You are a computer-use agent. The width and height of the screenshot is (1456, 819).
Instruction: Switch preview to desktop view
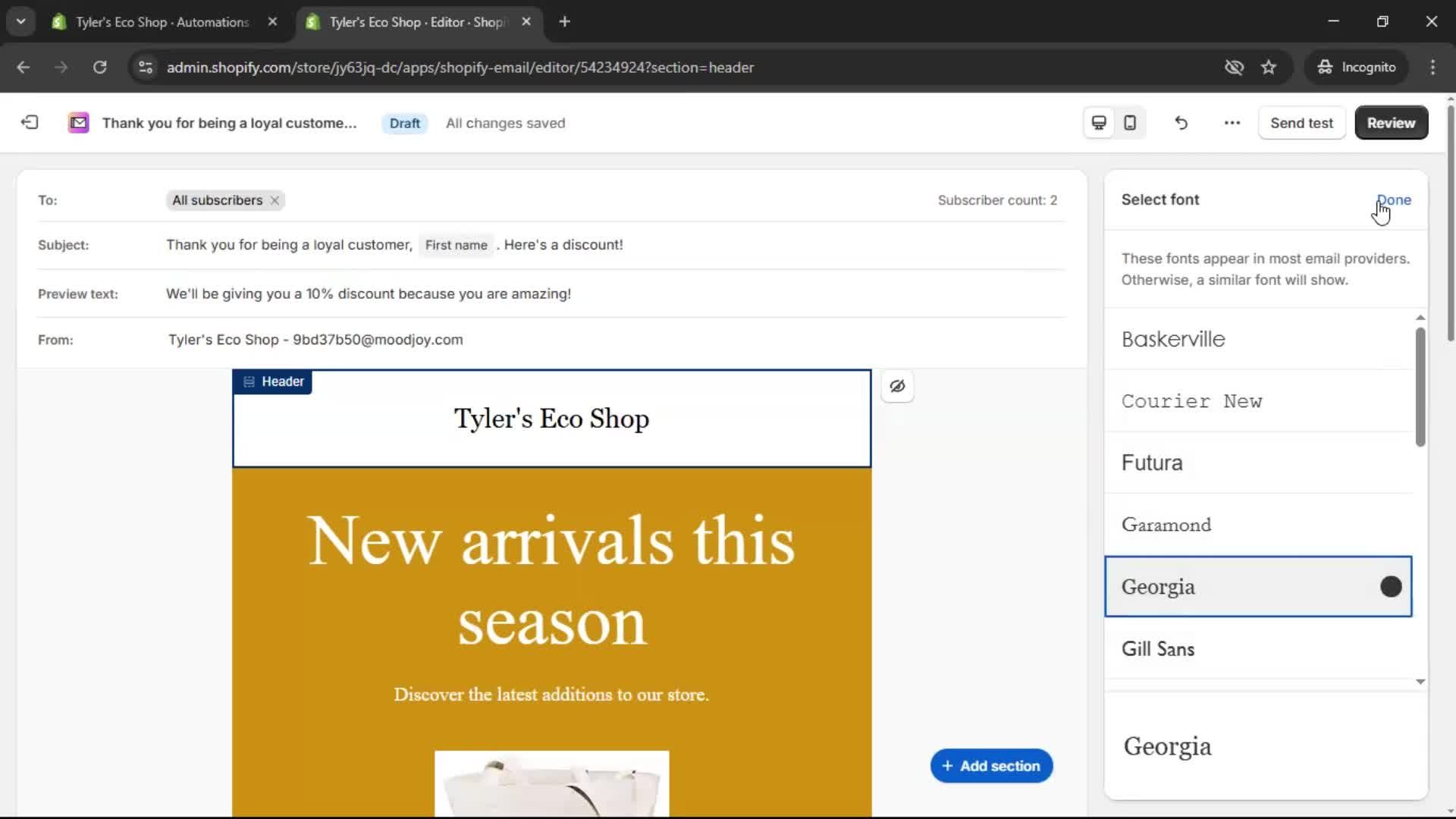[x=1098, y=122]
